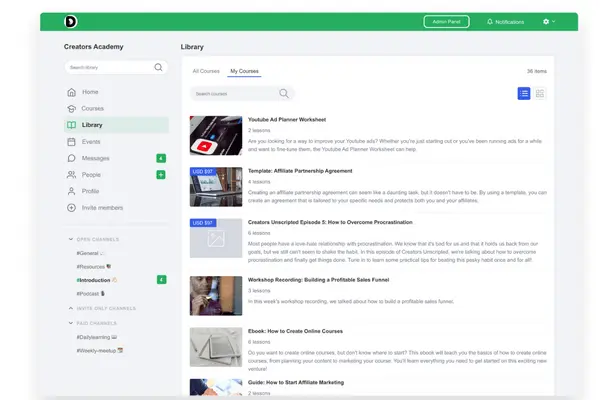Click Template: Affiliate Partnership Agreement title
600x400 pixels.
(x=300, y=171)
